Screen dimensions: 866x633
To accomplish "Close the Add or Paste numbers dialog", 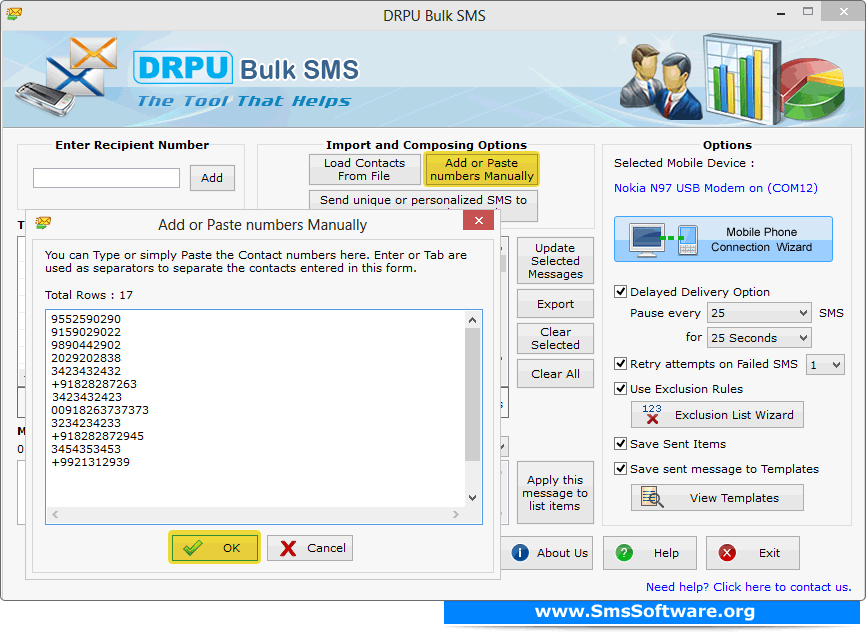I will pyautogui.click(x=479, y=220).
